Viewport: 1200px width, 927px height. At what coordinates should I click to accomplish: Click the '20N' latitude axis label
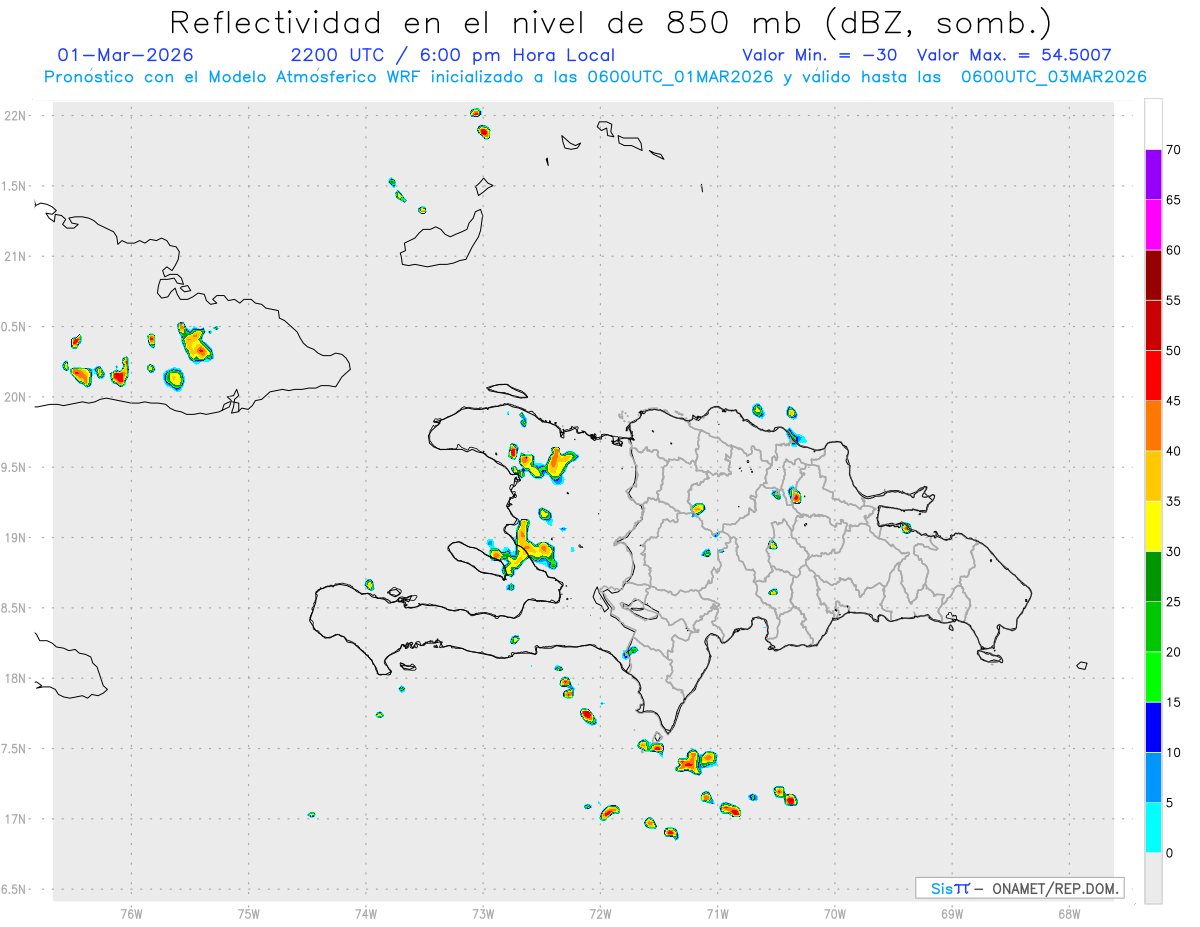tap(17, 397)
